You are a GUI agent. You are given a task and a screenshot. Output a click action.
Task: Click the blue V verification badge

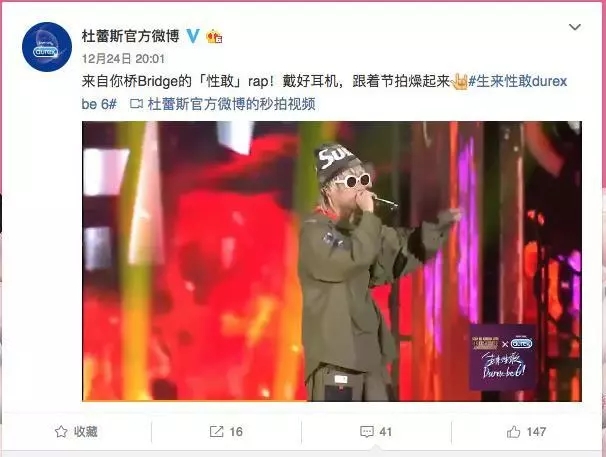click(x=193, y=36)
